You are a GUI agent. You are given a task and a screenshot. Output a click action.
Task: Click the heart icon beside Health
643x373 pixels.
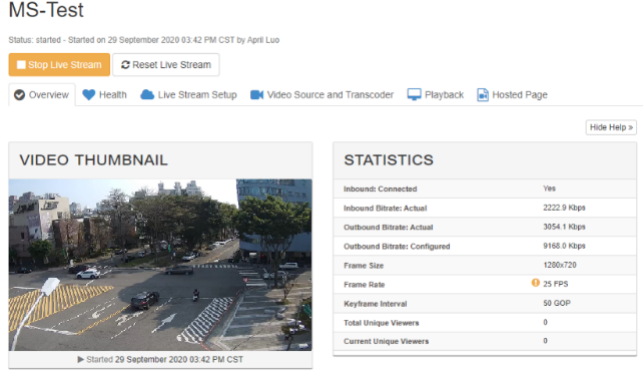click(x=89, y=95)
